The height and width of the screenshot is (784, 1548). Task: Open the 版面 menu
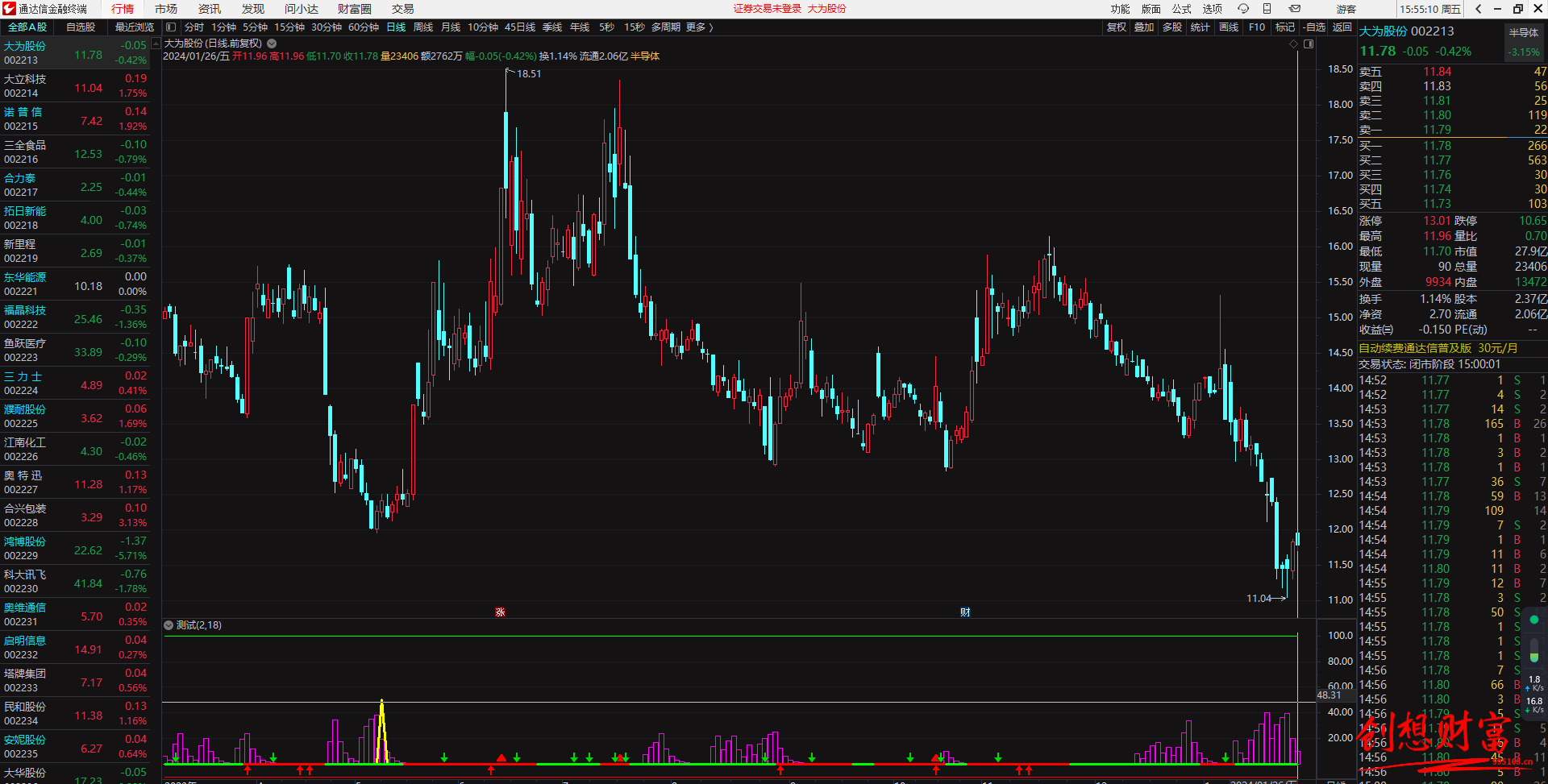click(x=1151, y=9)
